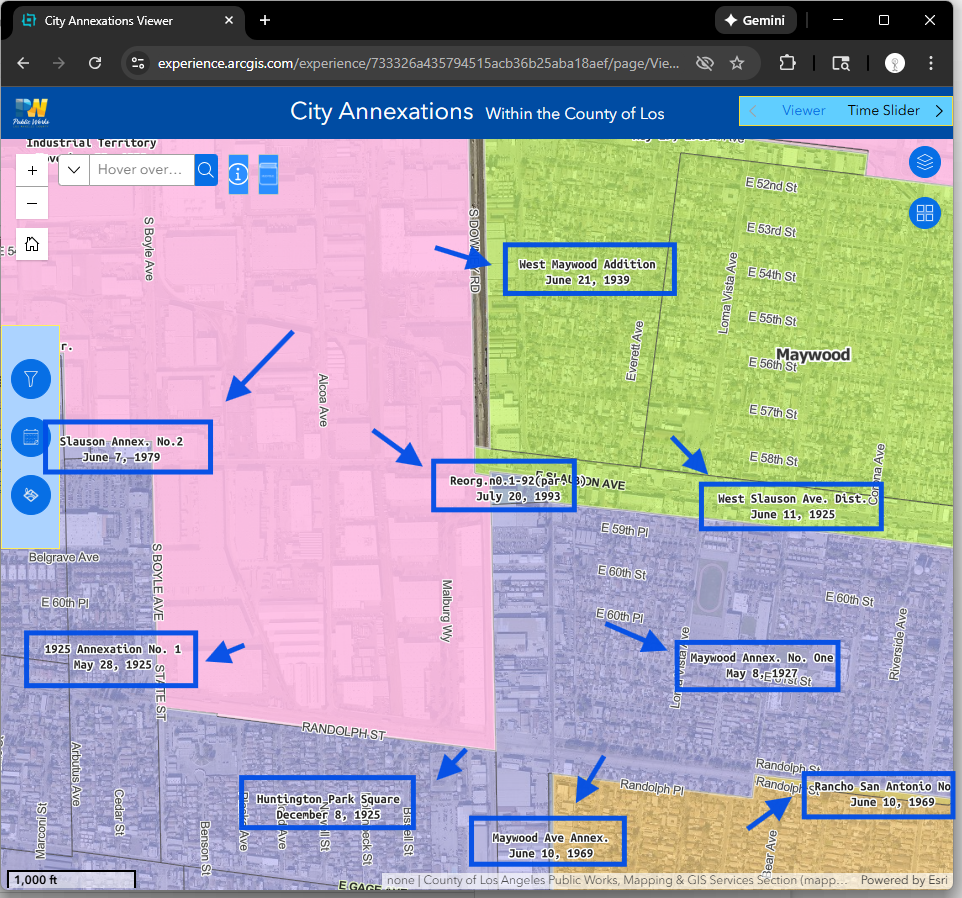Zoom out of the map
Screen dimensions: 962x898
(32, 203)
